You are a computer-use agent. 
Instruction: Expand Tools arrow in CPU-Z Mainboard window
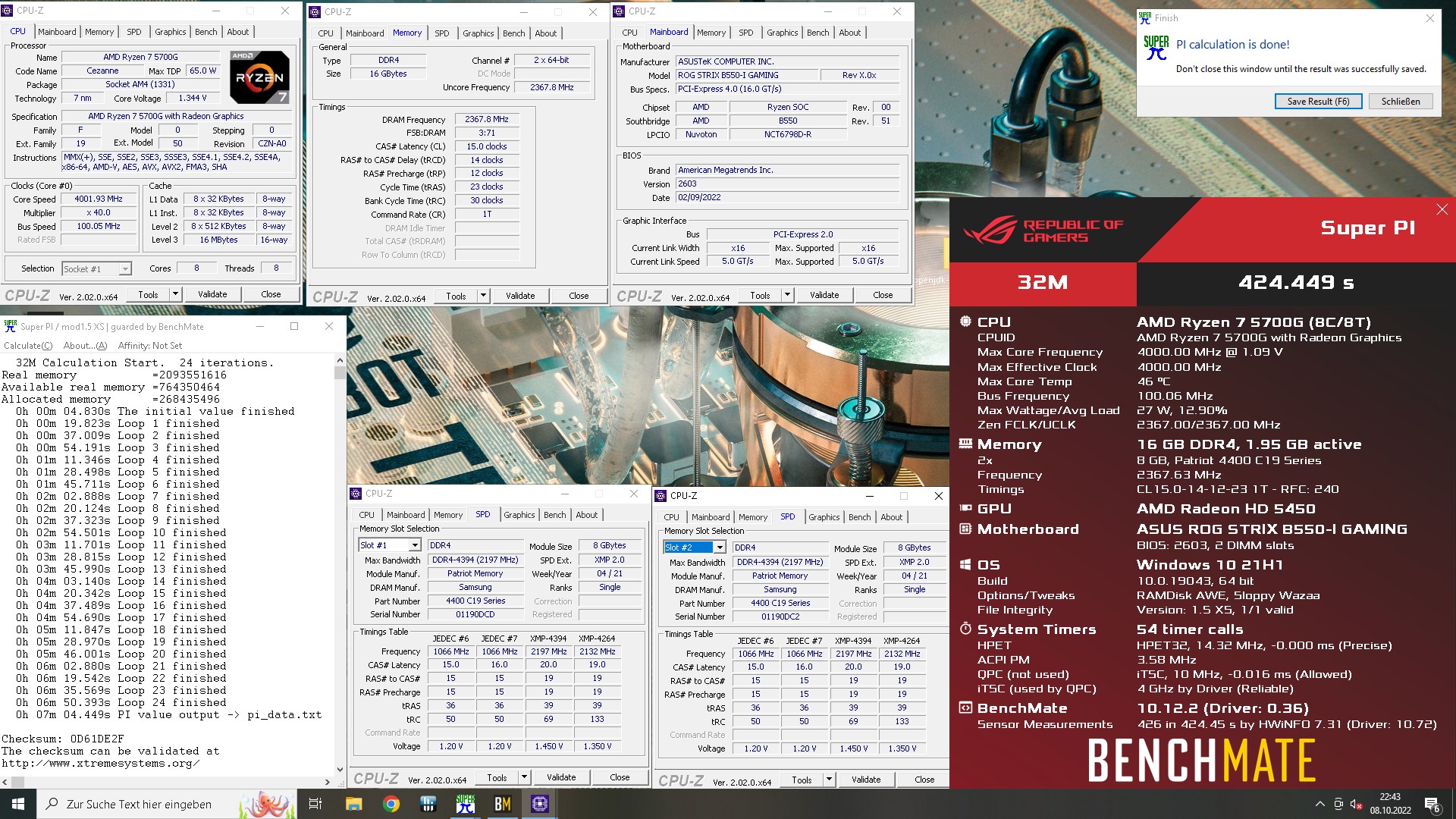point(787,295)
